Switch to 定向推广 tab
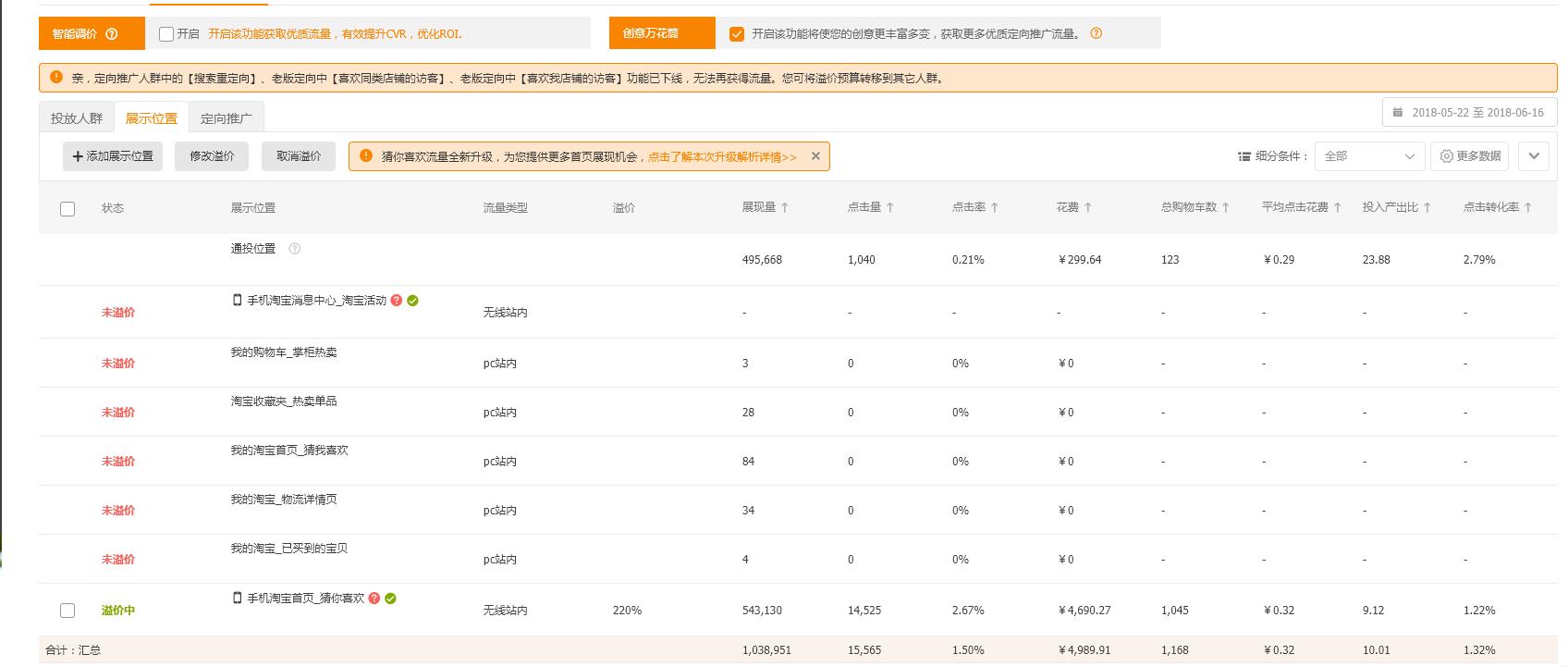Viewport: 1568px width, 667px height. 227,118
